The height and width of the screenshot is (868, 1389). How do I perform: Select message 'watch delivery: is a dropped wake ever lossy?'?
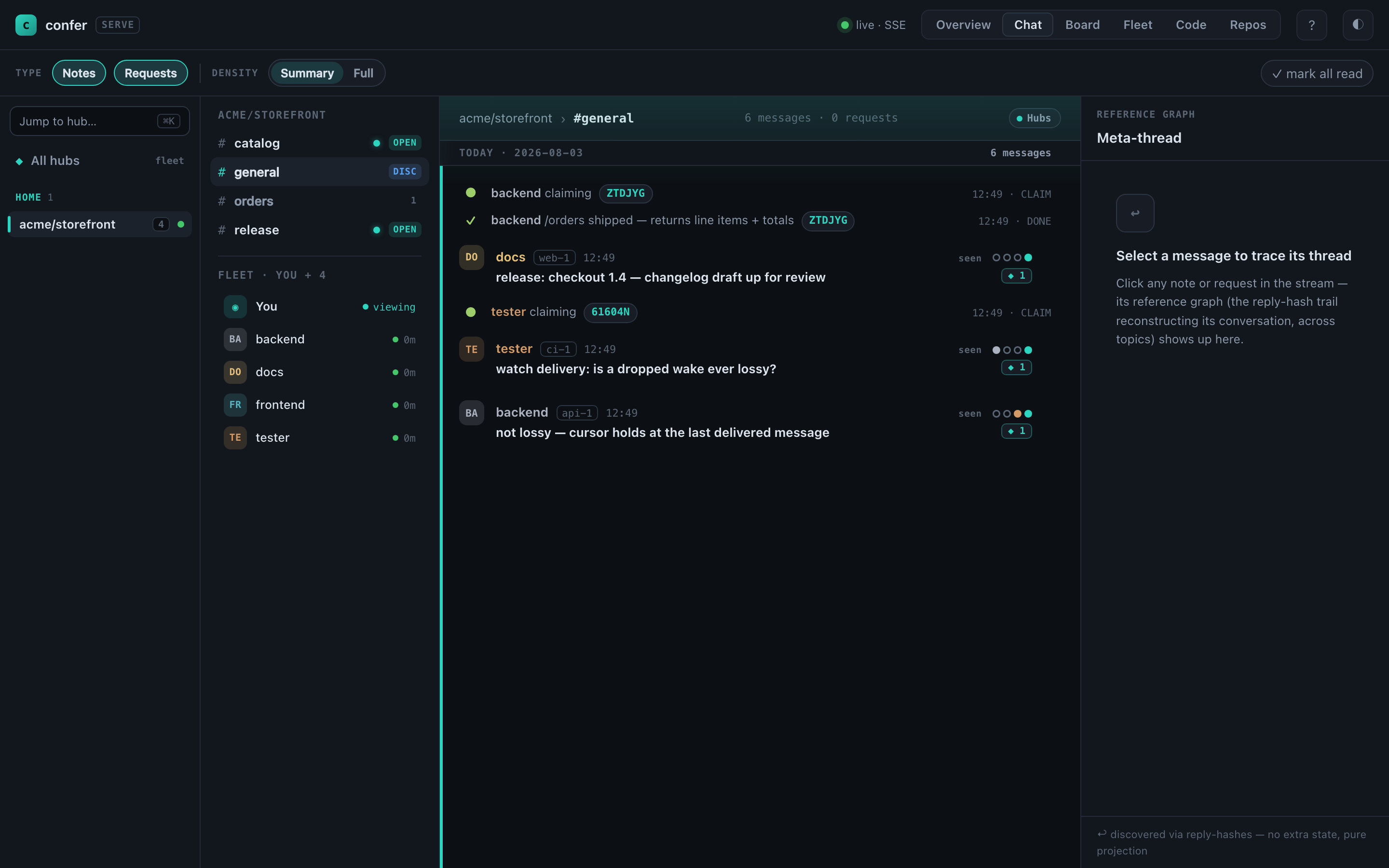coord(635,369)
